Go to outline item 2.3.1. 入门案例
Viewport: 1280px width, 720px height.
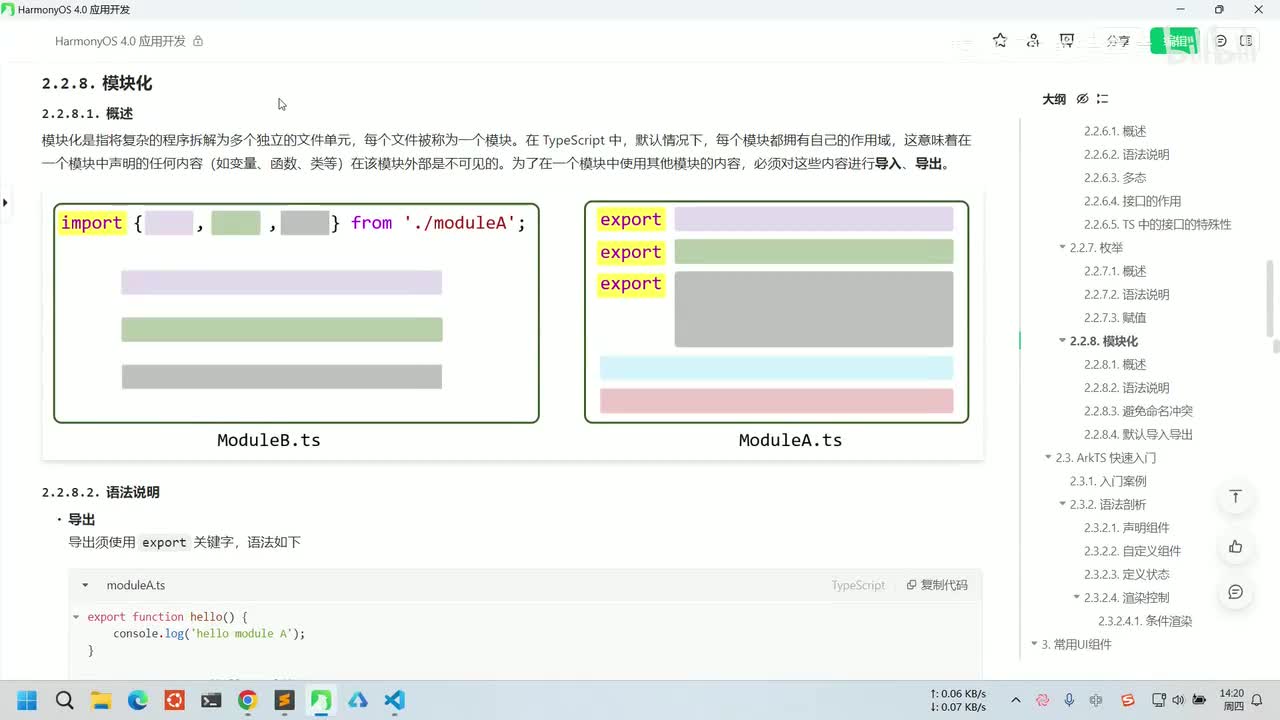click(1108, 481)
